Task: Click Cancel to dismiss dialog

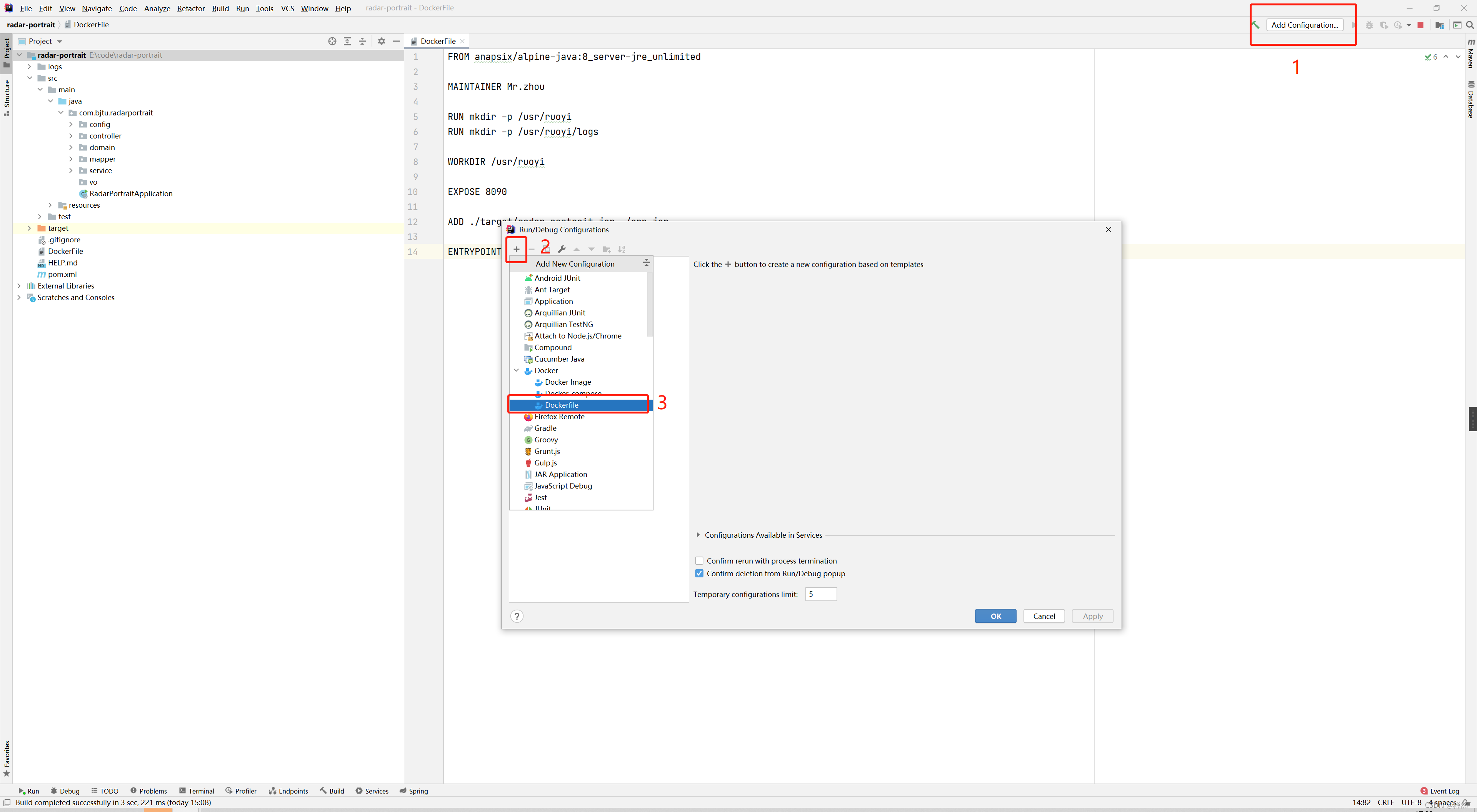Action: tap(1044, 616)
